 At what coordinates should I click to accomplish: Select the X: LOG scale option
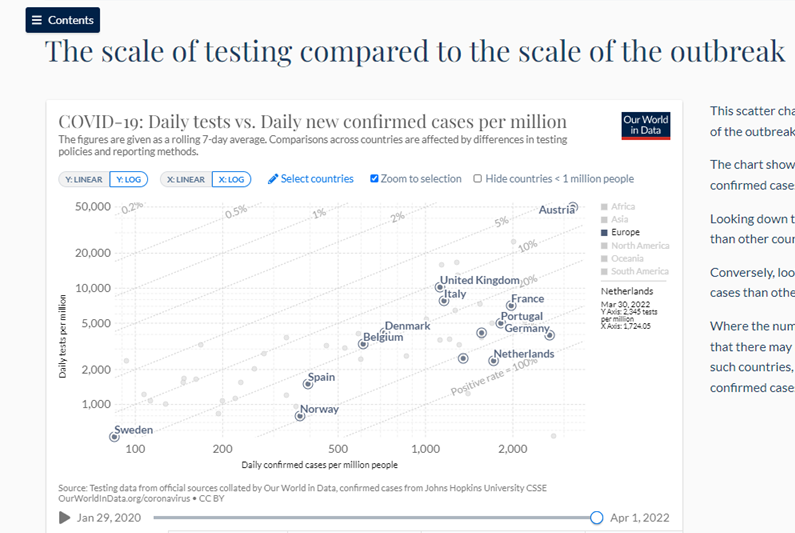[230, 180]
